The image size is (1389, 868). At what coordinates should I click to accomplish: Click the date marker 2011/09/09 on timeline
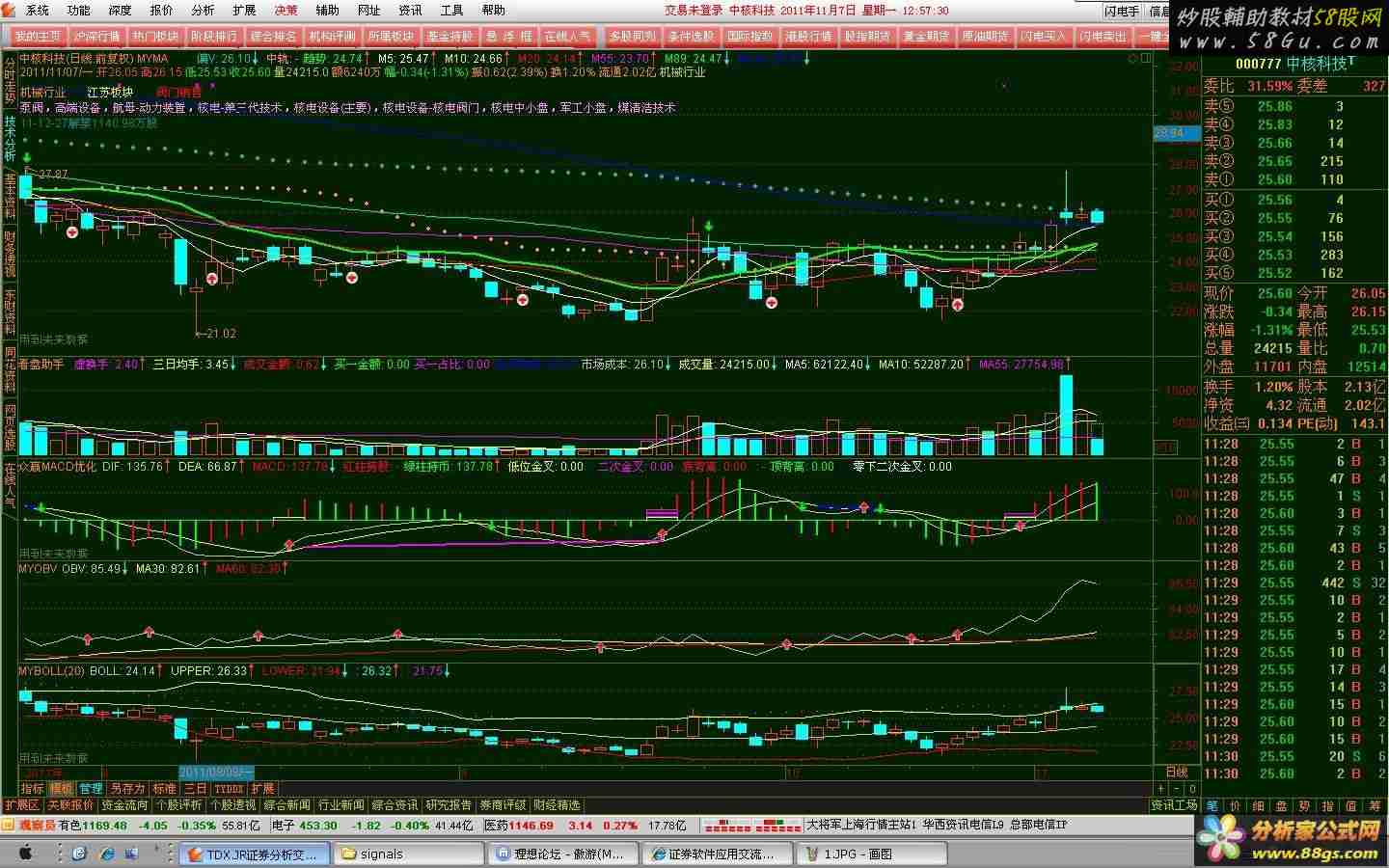coord(217,773)
